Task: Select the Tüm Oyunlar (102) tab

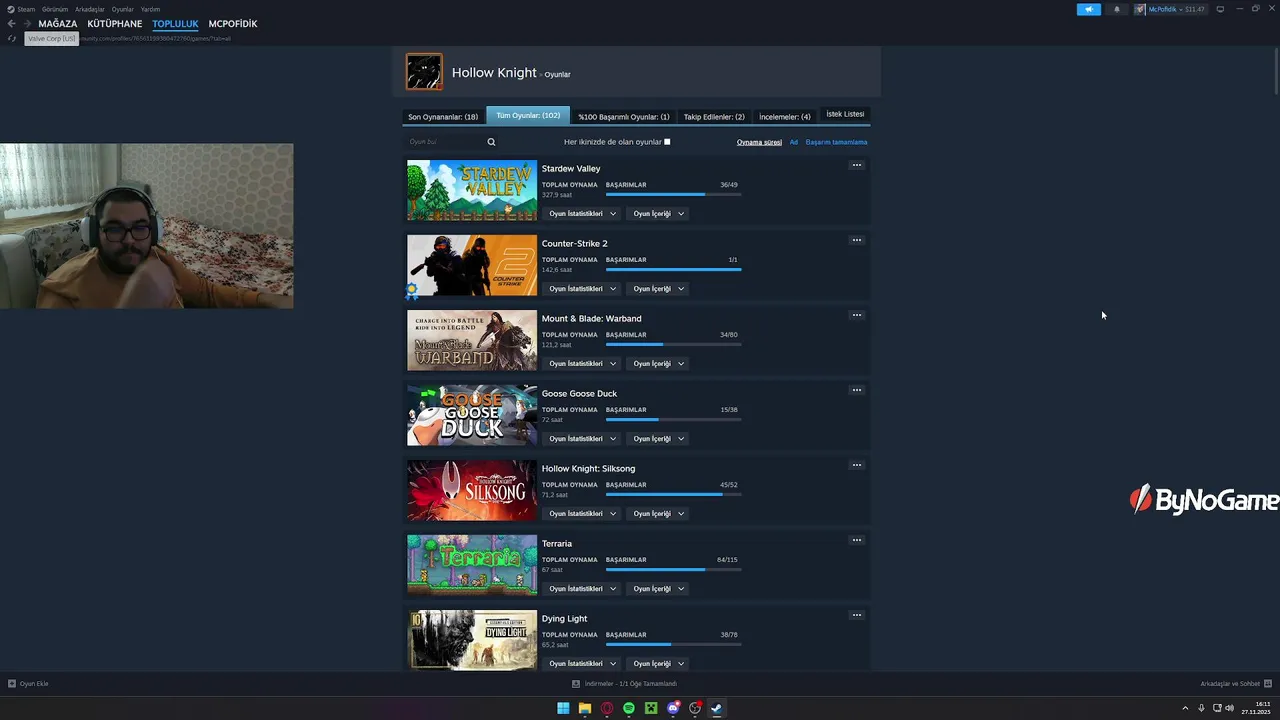Action: pos(528,115)
